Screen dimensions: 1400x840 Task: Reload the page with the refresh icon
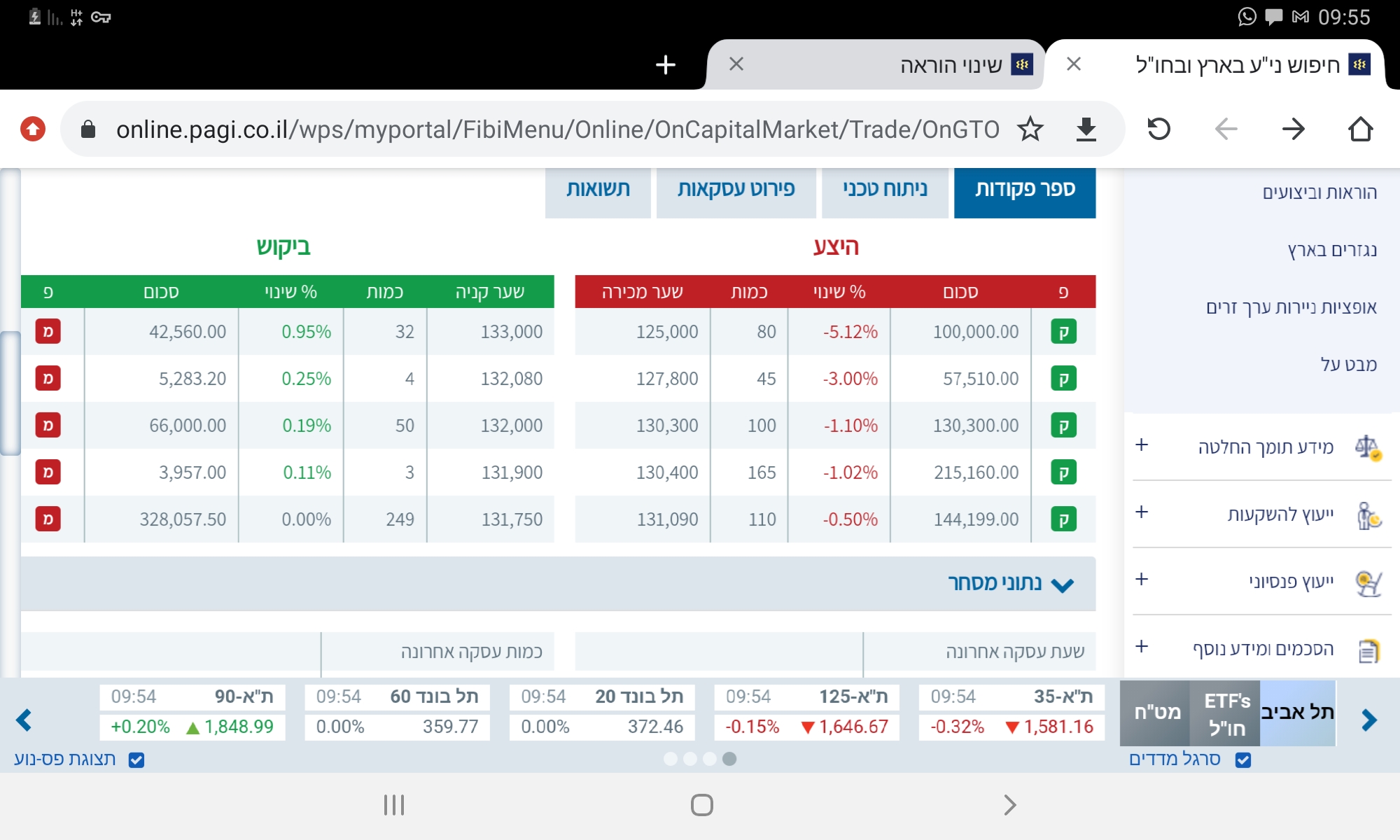pyautogui.click(x=1158, y=129)
